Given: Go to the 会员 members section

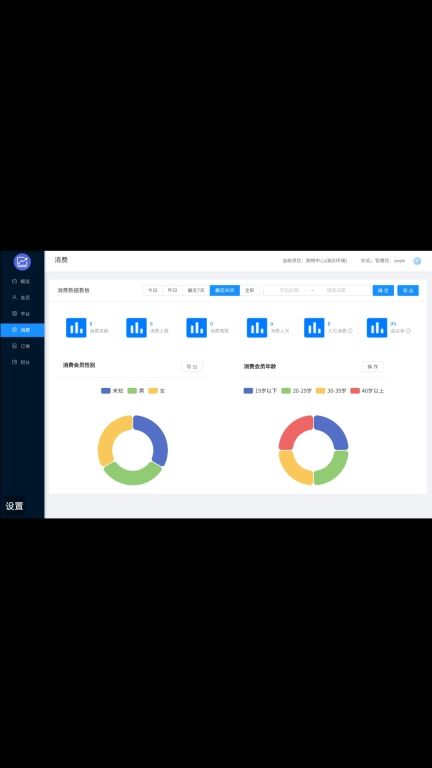Looking at the screenshot, I should (22, 297).
